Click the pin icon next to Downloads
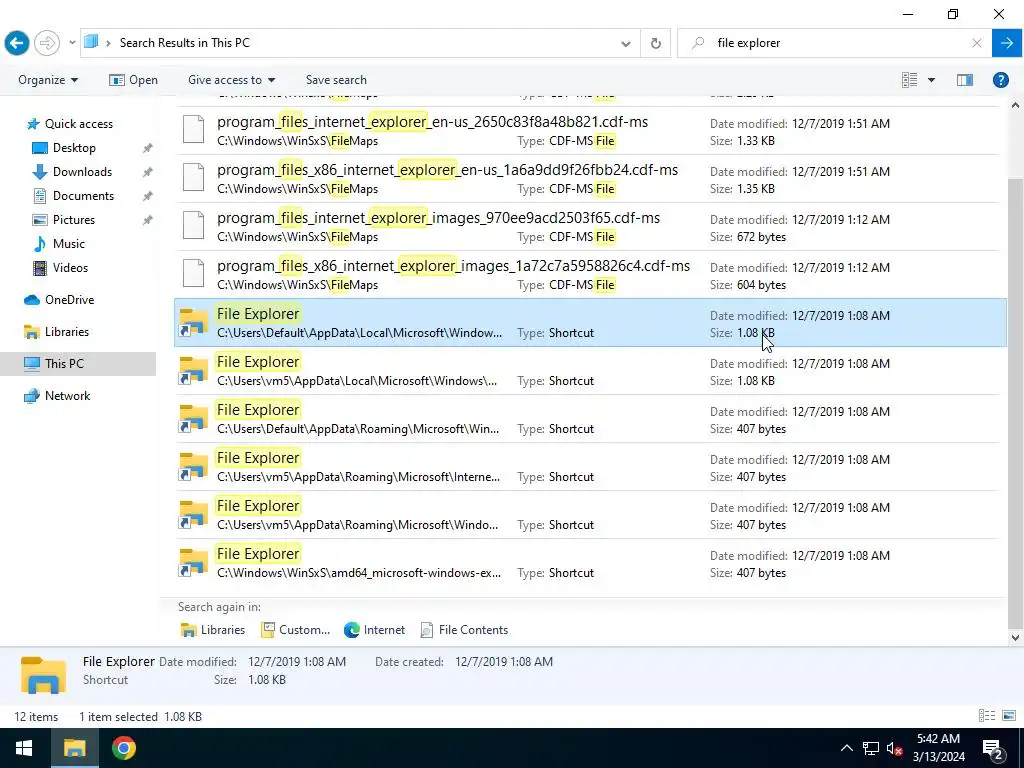This screenshot has width=1024, height=768. 148,172
